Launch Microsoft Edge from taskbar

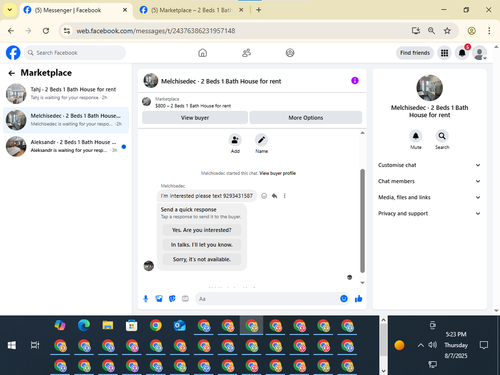coord(84,325)
